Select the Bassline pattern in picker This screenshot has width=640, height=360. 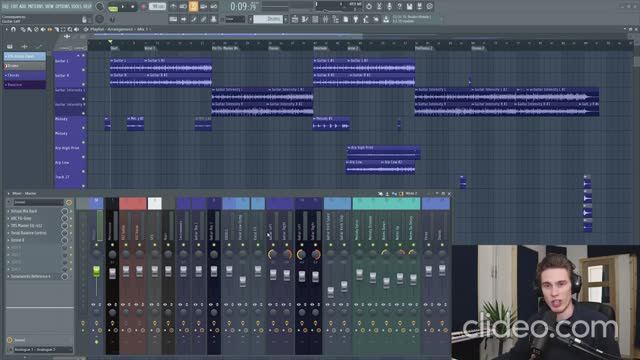tap(25, 84)
